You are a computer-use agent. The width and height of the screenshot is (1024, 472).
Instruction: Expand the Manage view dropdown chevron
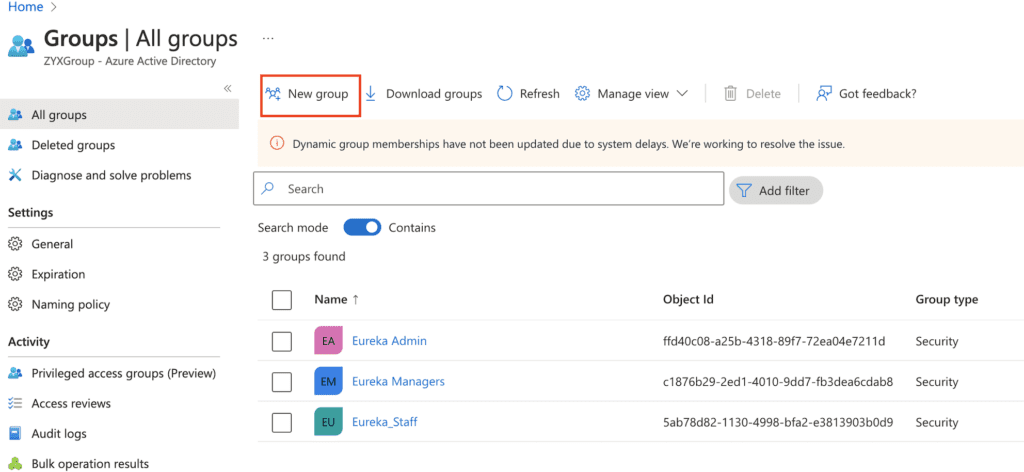click(682, 93)
